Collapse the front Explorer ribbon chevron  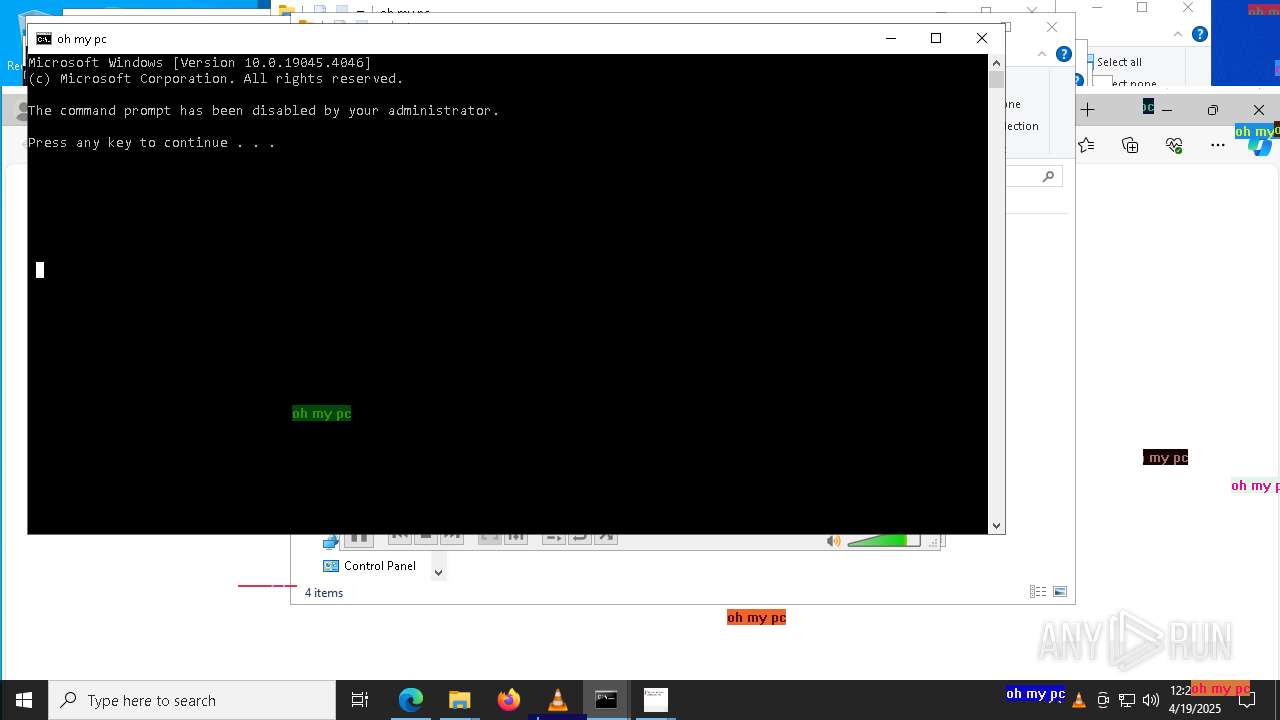tap(1042, 54)
